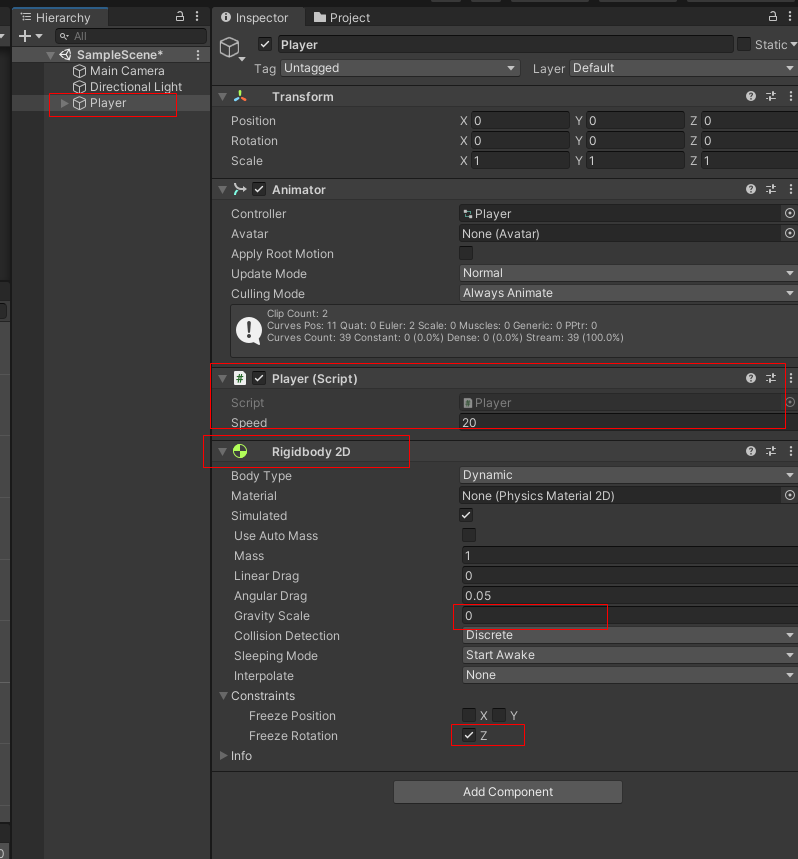The height and width of the screenshot is (859, 798).
Task: Open Rigidbody 2D presets icon
Action: point(771,451)
